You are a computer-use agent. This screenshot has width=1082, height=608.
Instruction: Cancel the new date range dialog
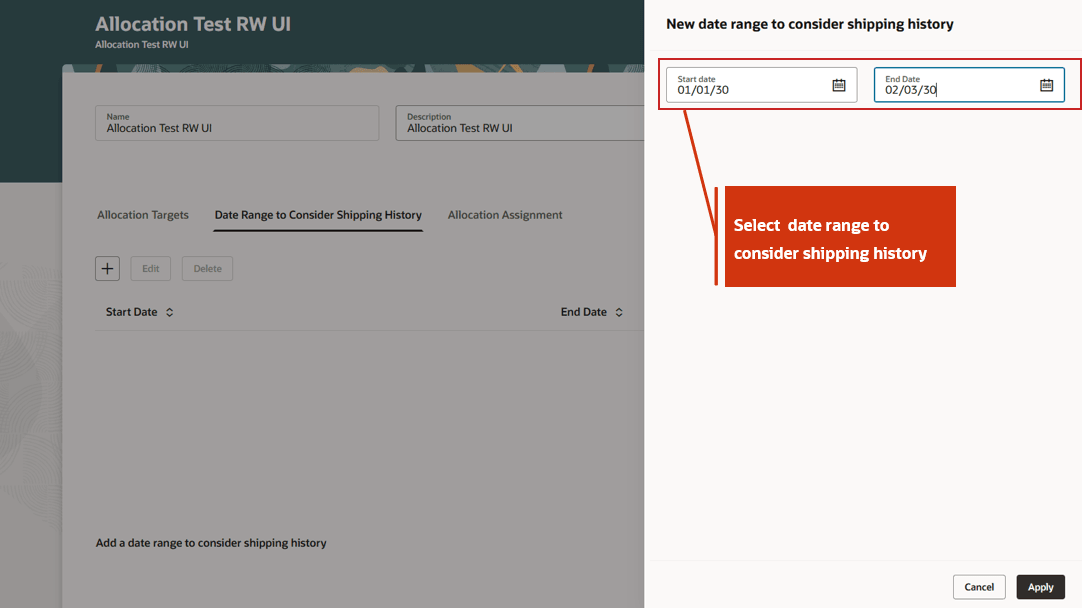pyautogui.click(x=979, y=587)
